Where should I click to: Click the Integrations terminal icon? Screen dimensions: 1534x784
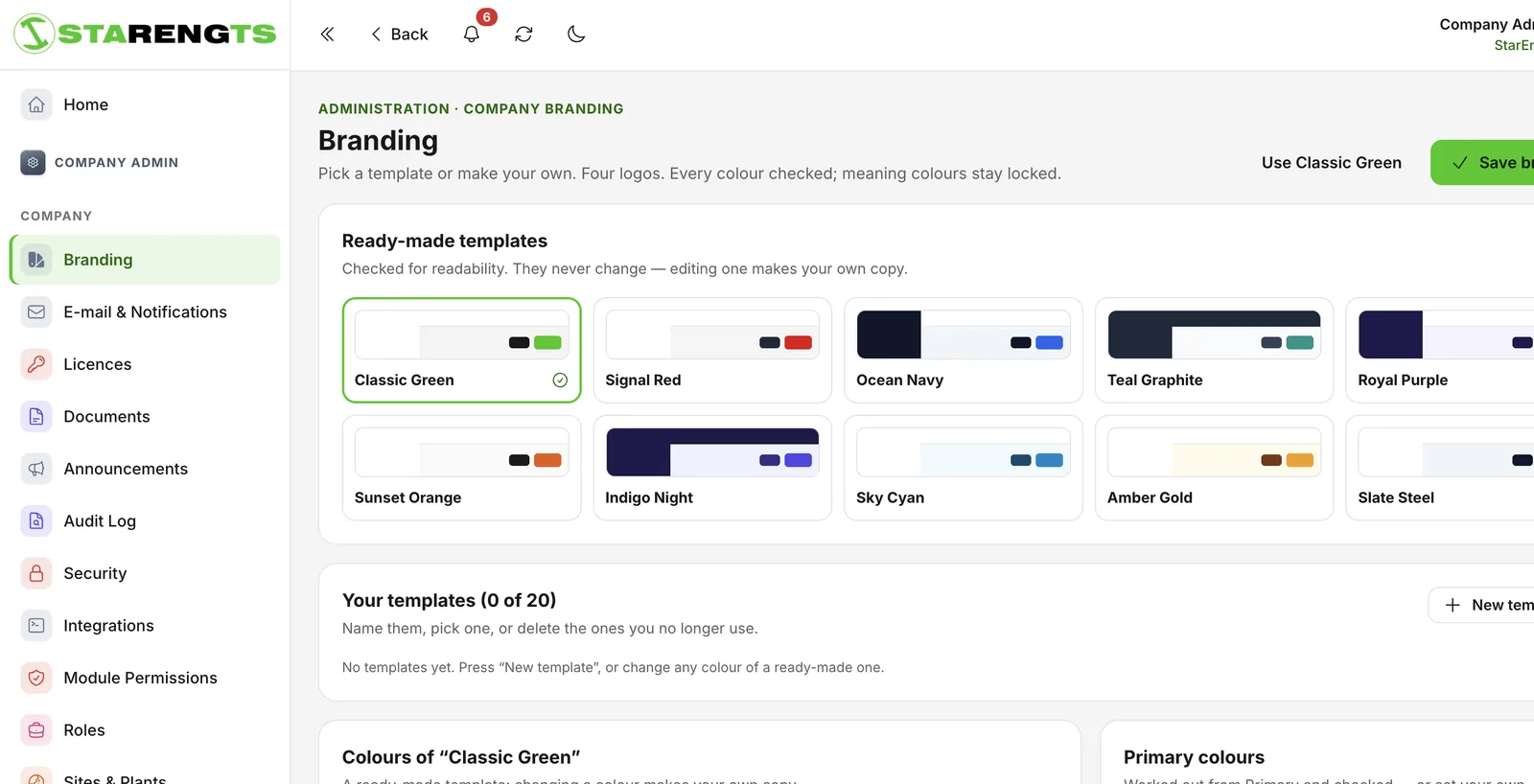pyautogui.click(x=36, y=626)
